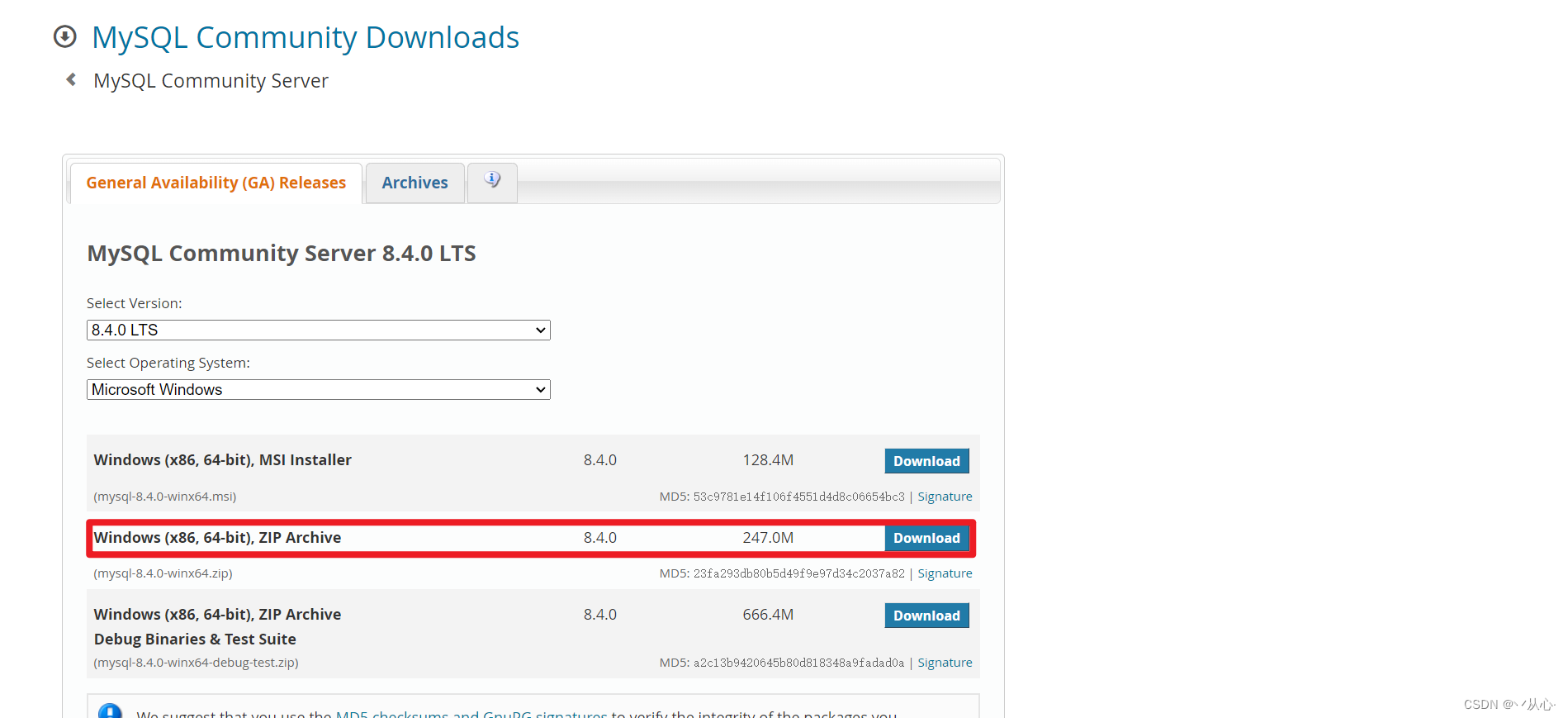Open the information icon tab
1568x718 pixels.
[x=492, y=182]
